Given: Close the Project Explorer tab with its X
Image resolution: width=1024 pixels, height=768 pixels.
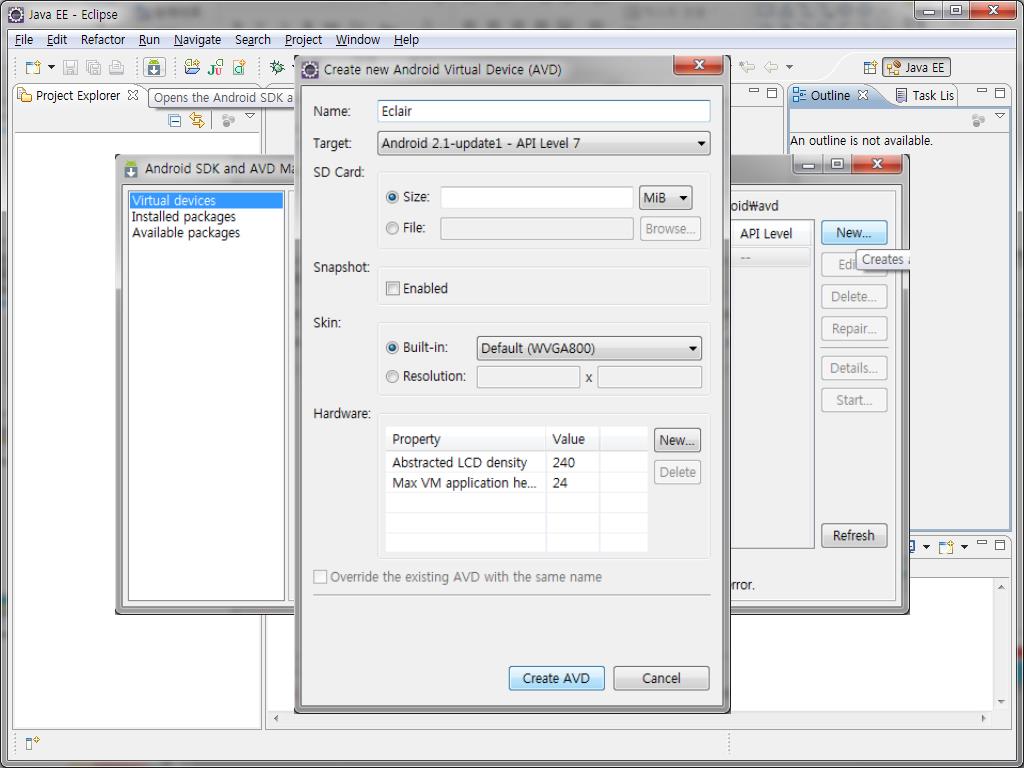Looking at the screenshot, I should (133, 95).
